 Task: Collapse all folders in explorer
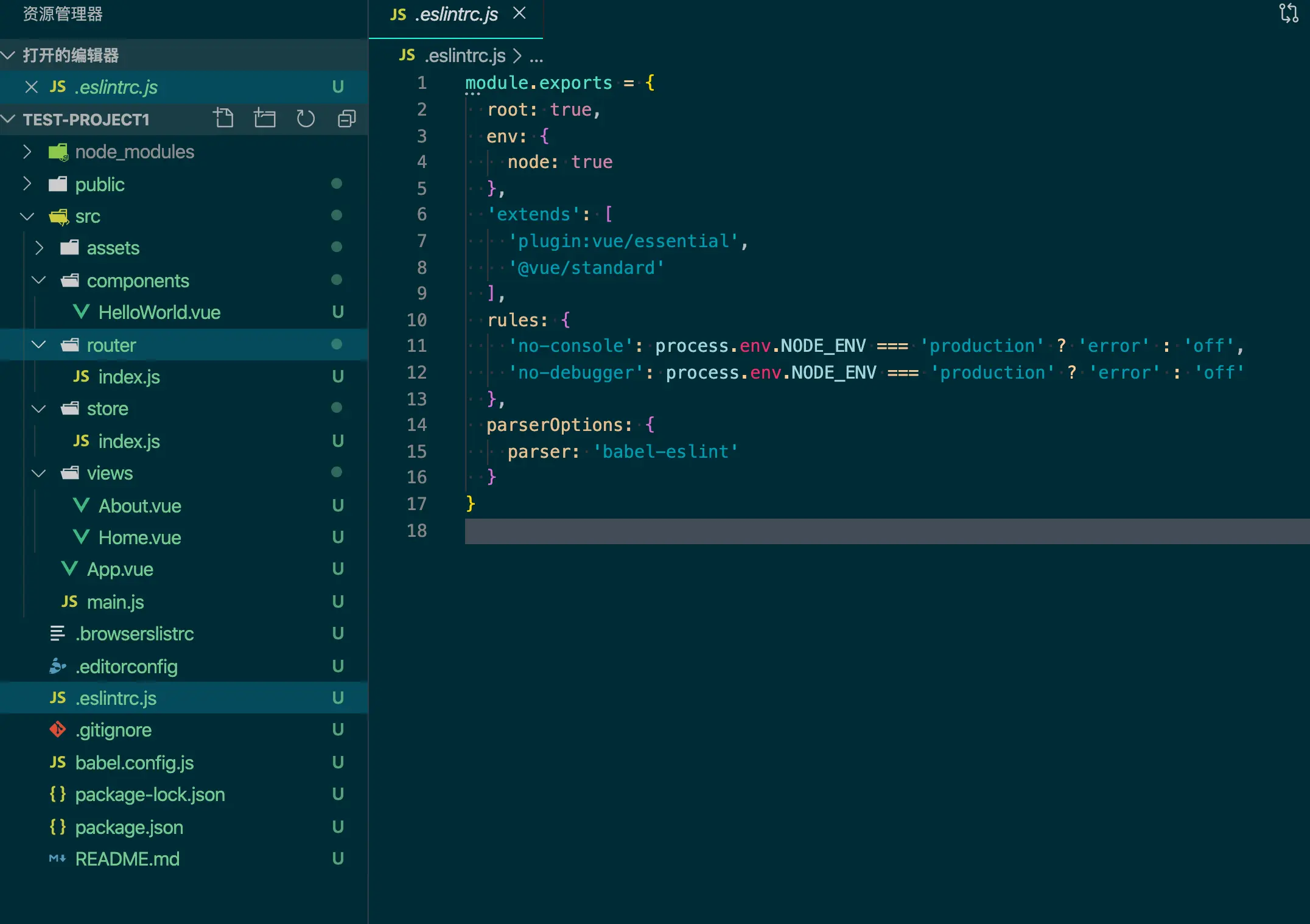(346, 118)
